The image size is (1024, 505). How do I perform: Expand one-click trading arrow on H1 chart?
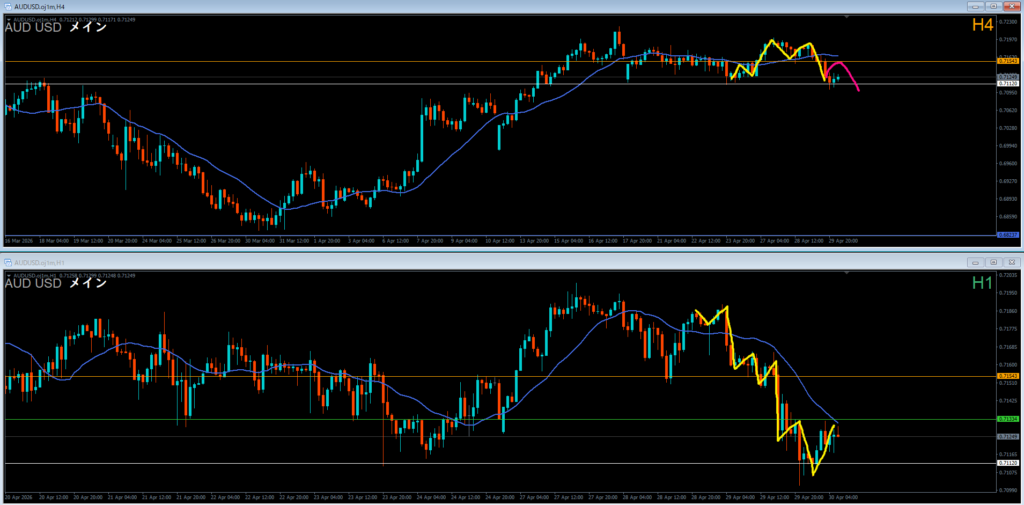[x=9, y=274]
